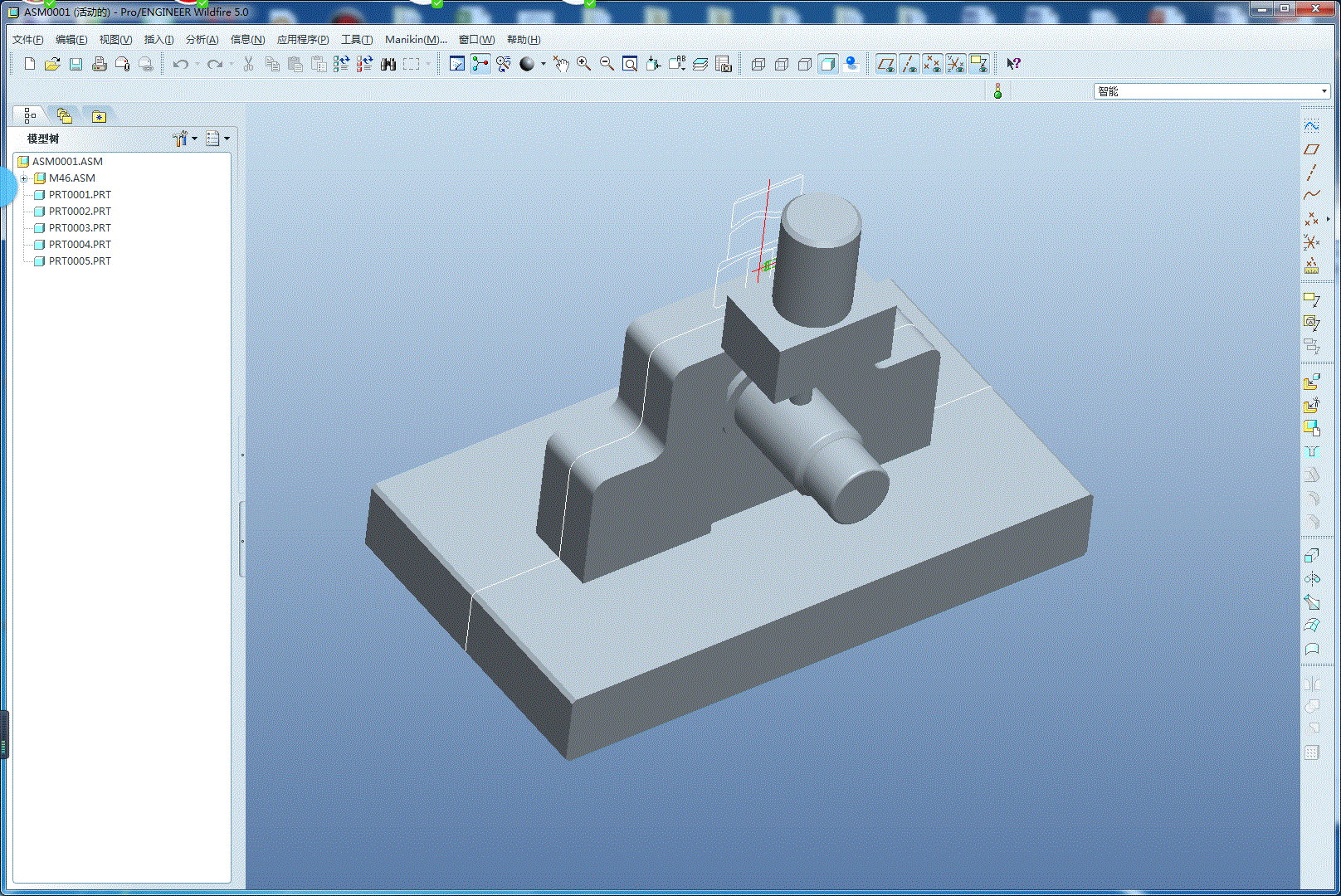The width and height of the screenshot is (1341, 896).
Task: Select the datum plane tool in right toolbar
Action: 1311,149
